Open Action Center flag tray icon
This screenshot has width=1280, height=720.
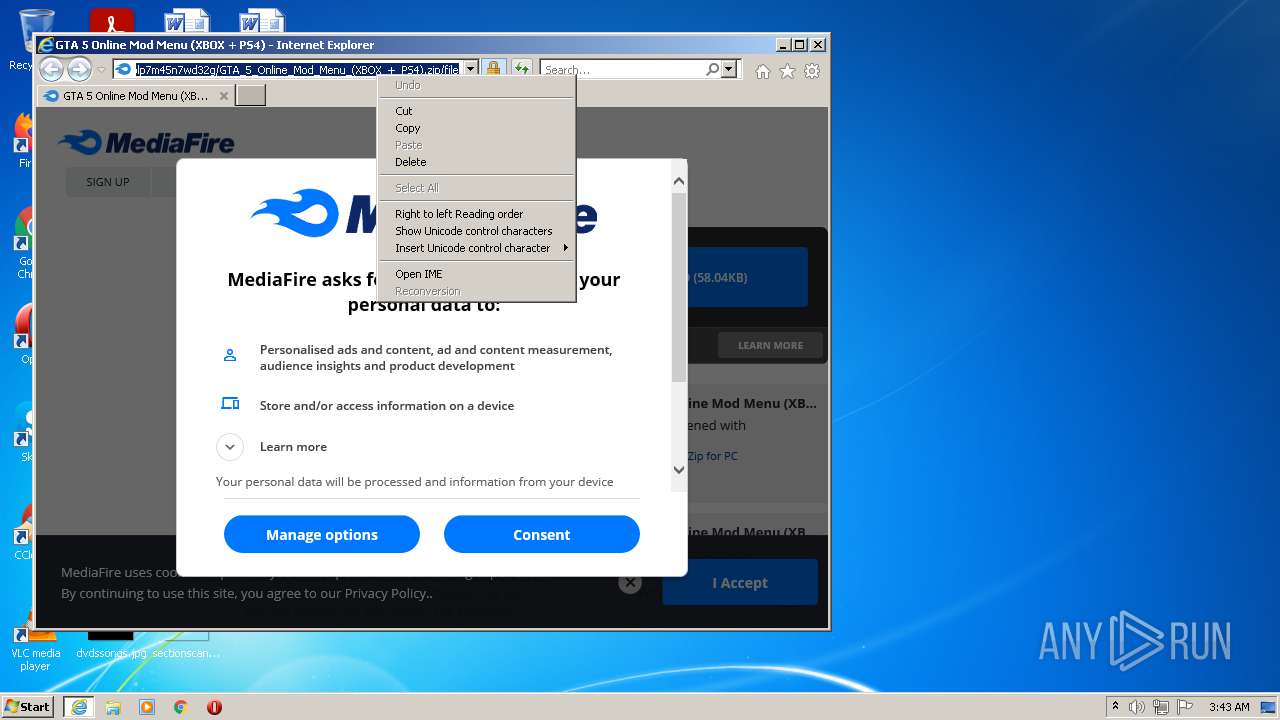1185,707
